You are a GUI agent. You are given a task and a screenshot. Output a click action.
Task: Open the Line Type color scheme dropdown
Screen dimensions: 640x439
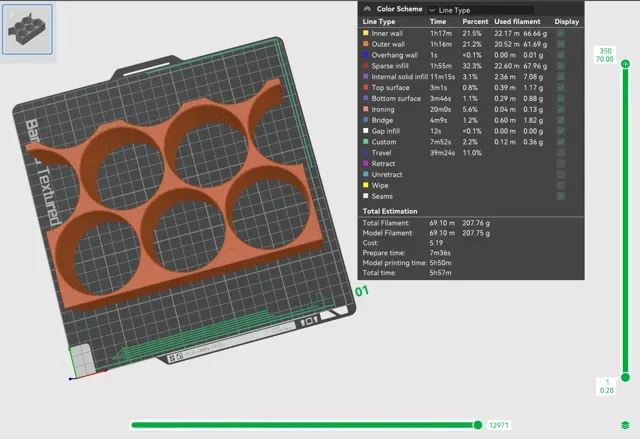480,10
